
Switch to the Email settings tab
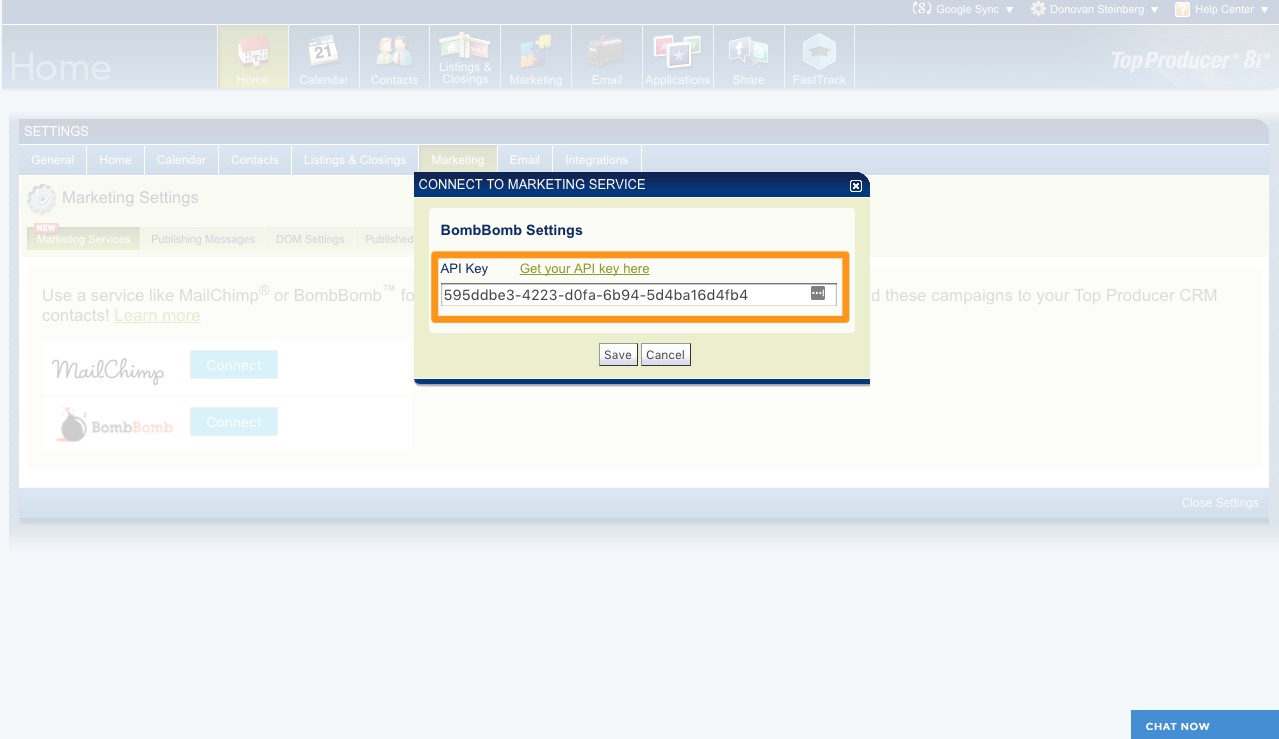tap(525, 160)
